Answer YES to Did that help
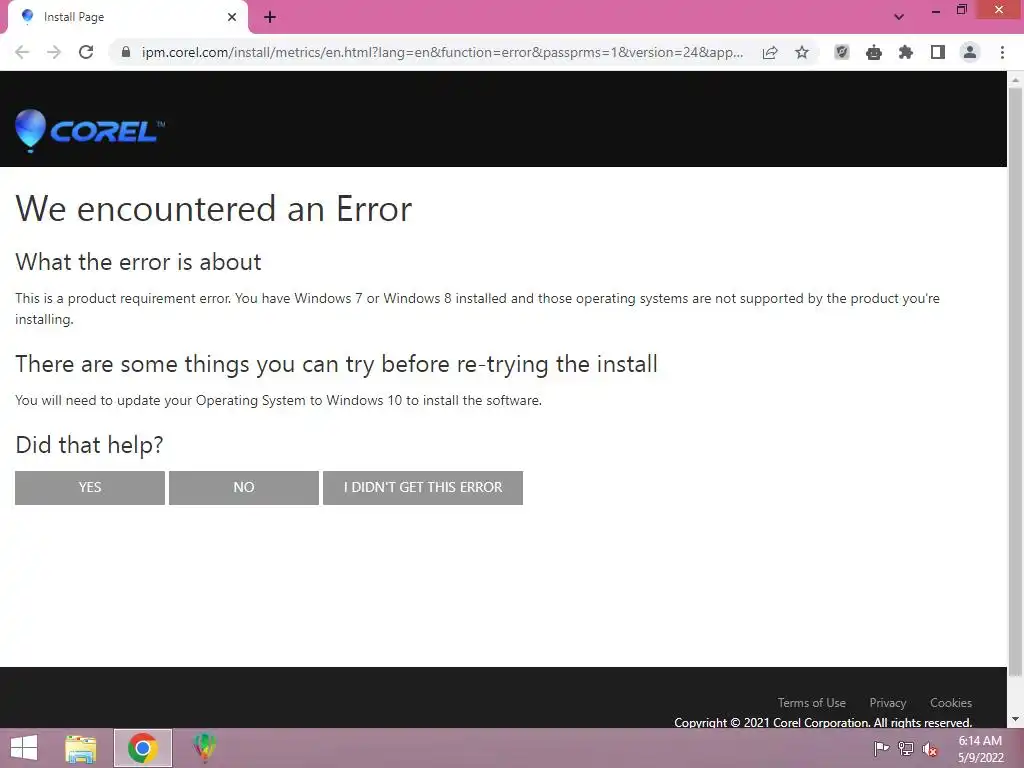The width and height of the screenshot is (1024, 768). coord(90,488)
